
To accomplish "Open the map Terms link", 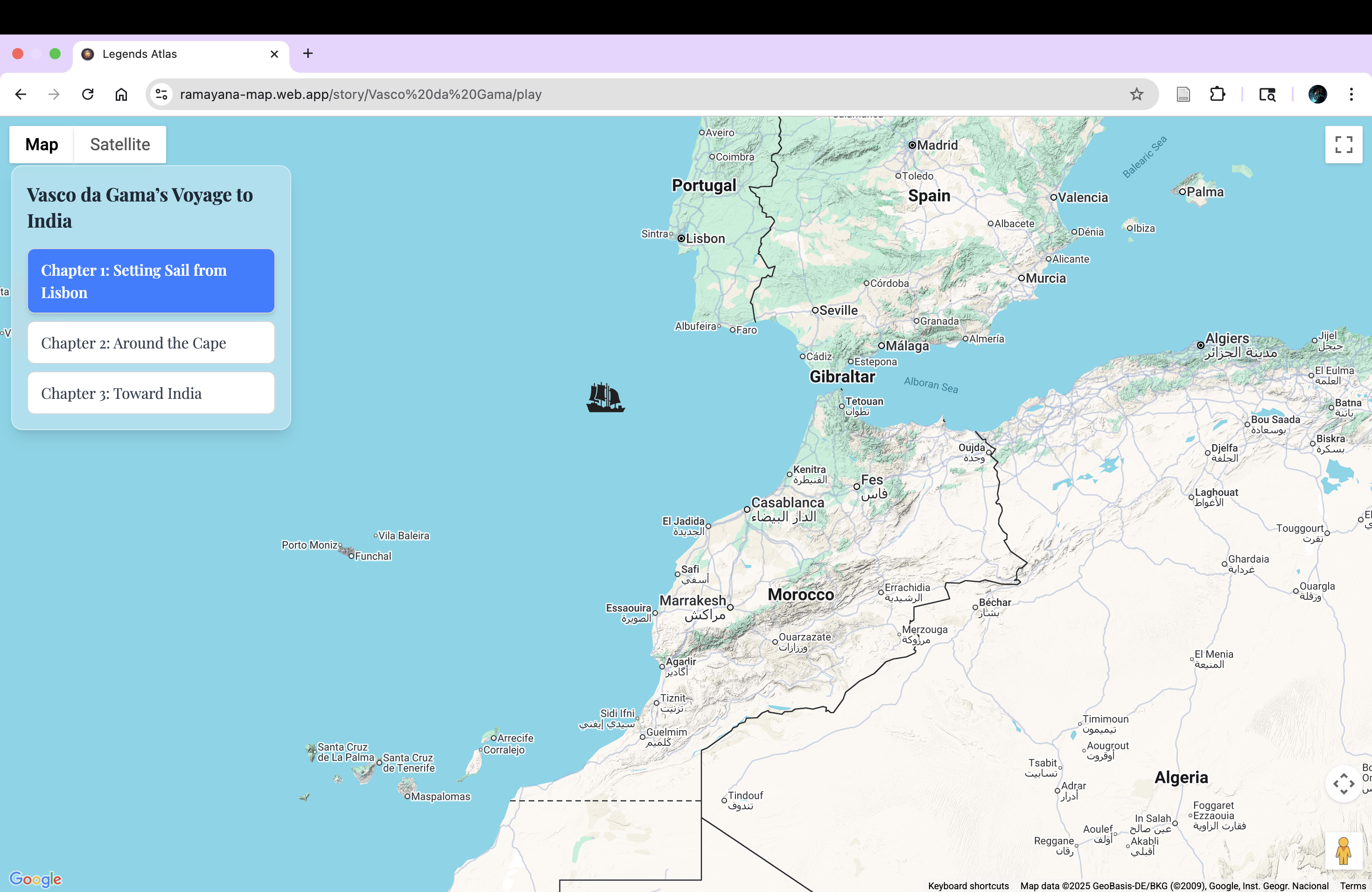I will point(1352,885).
